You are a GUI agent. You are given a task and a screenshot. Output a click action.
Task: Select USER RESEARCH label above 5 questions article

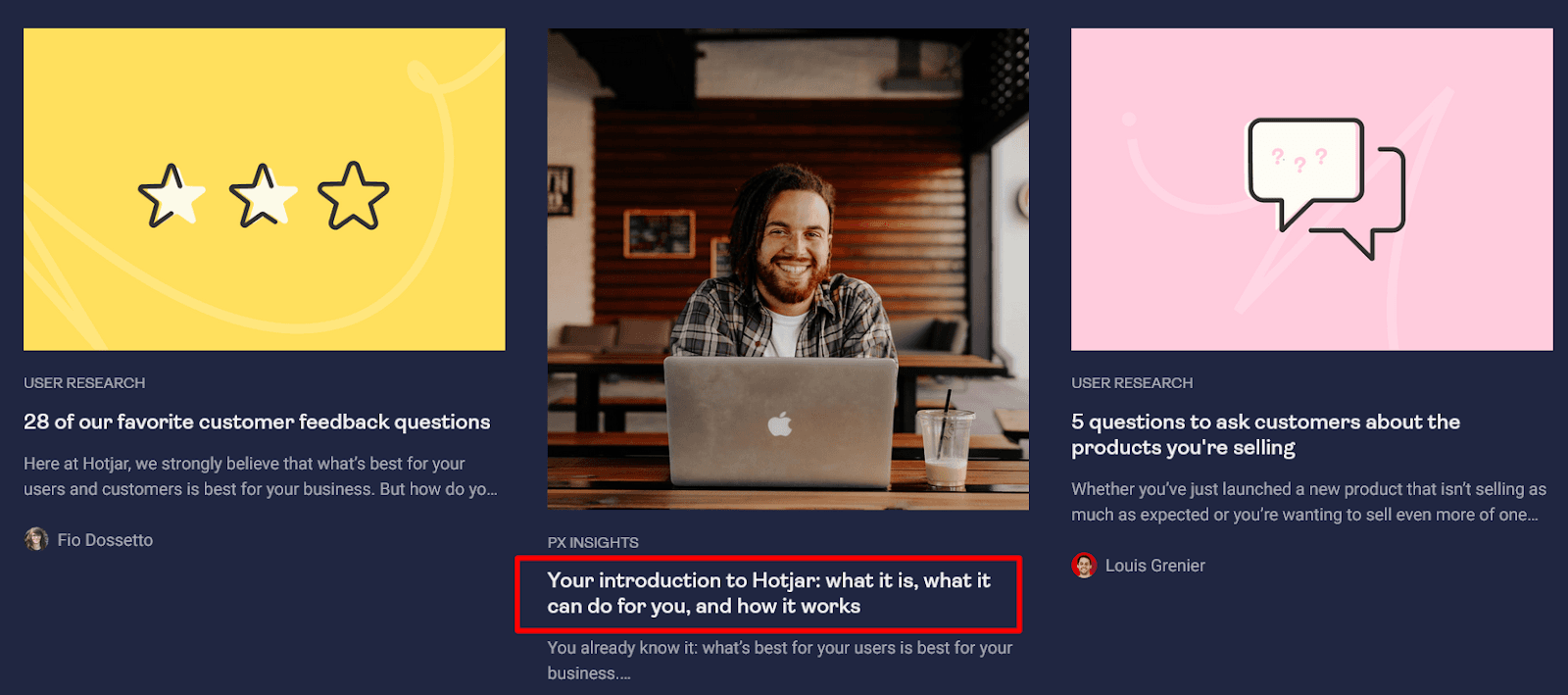(1132, 383)
